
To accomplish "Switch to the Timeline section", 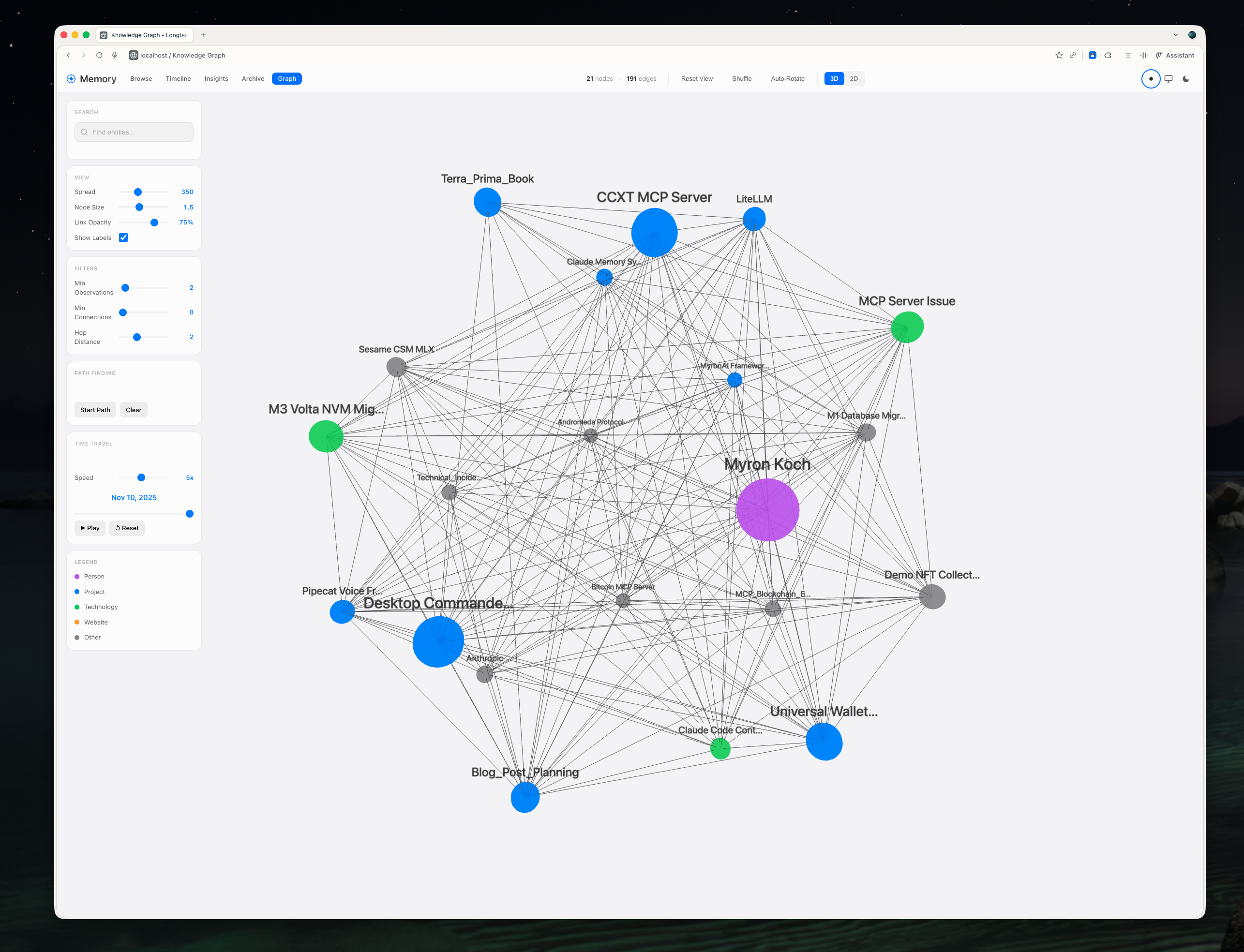I will point(178,79).
